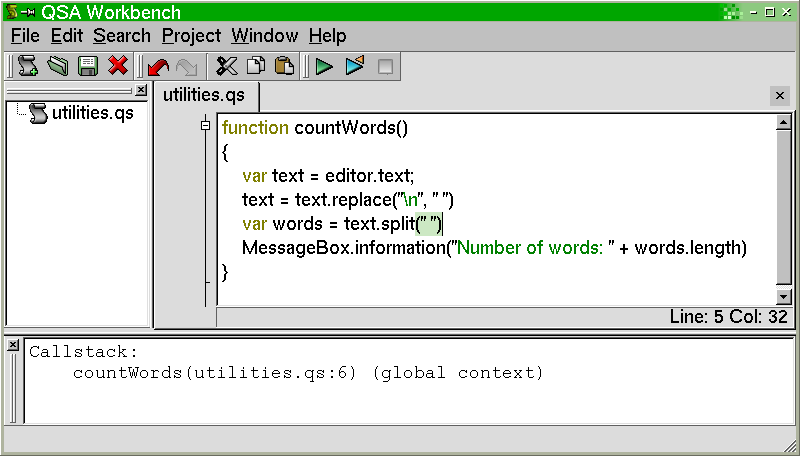The height and width of the screenshot is (456, 800).
Task: Close the utilities.qs editor tab
Action: [x=780, y=96]
